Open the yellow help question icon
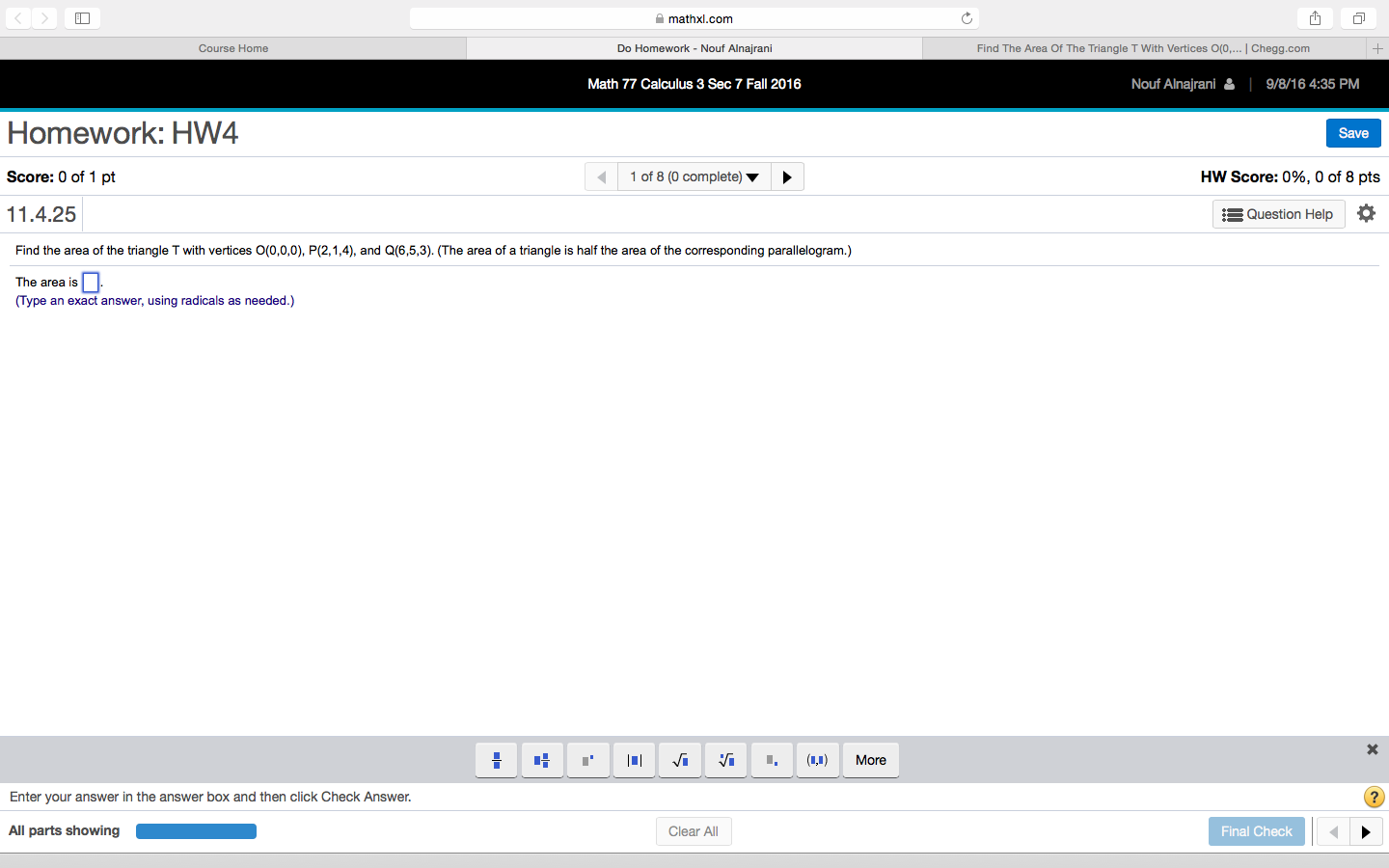Screen dimensions: 1389x868 tap(1374, 797)
